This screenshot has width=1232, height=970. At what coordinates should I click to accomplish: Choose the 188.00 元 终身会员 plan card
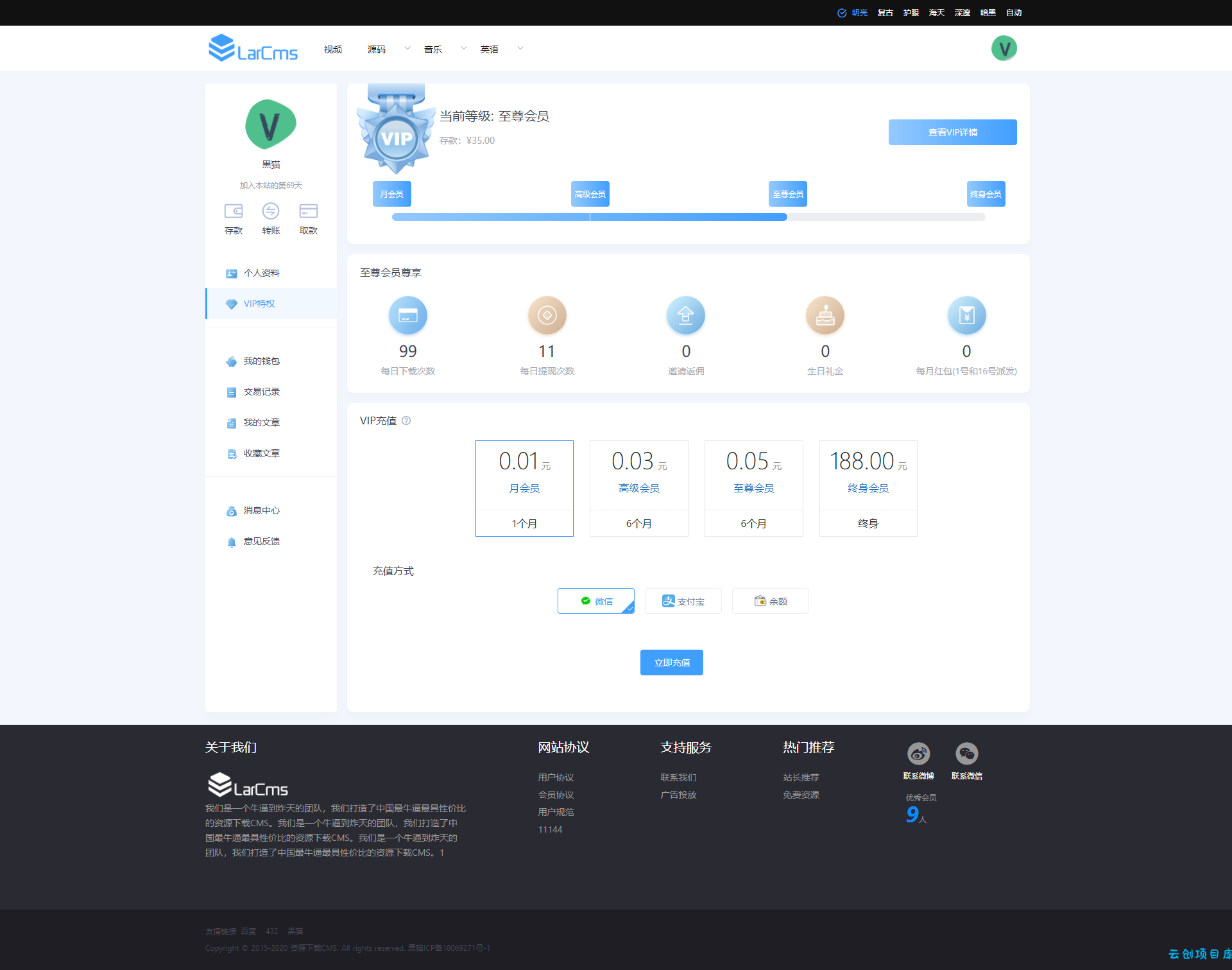868,488
